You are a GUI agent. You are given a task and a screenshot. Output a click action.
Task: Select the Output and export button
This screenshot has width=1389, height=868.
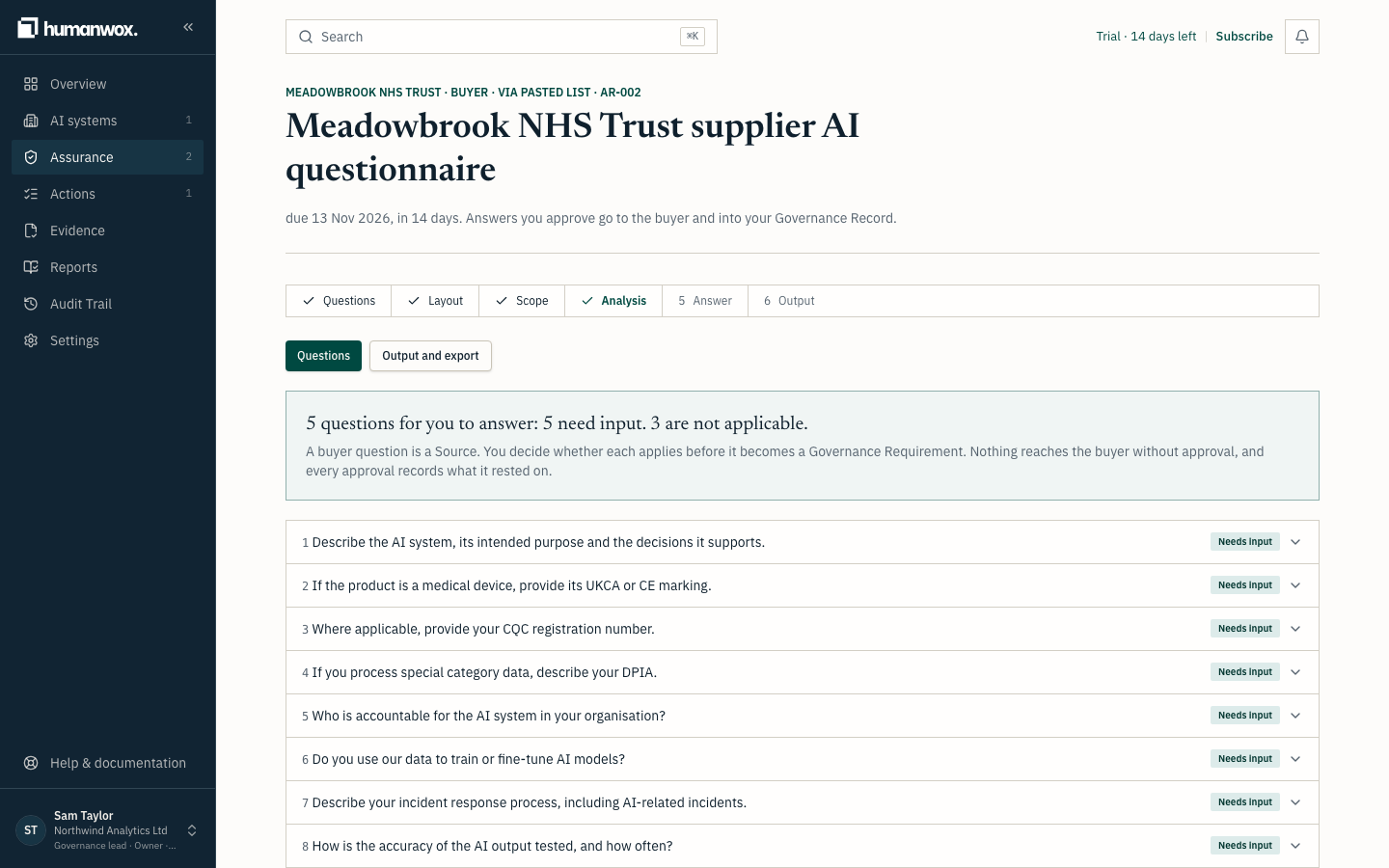click(430, 356)
